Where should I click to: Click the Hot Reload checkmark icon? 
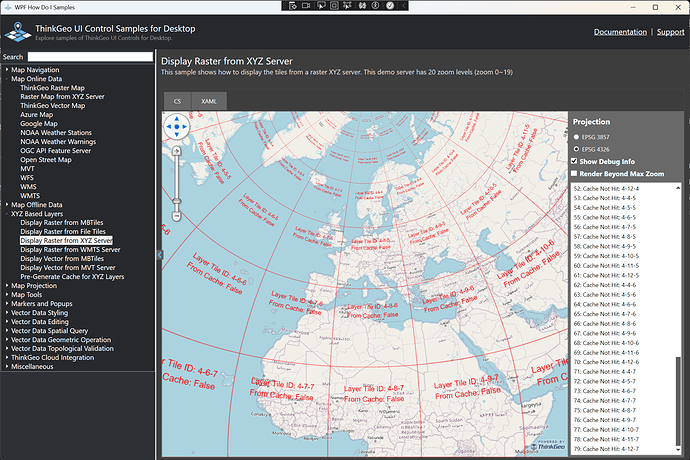tap(390, 6)
